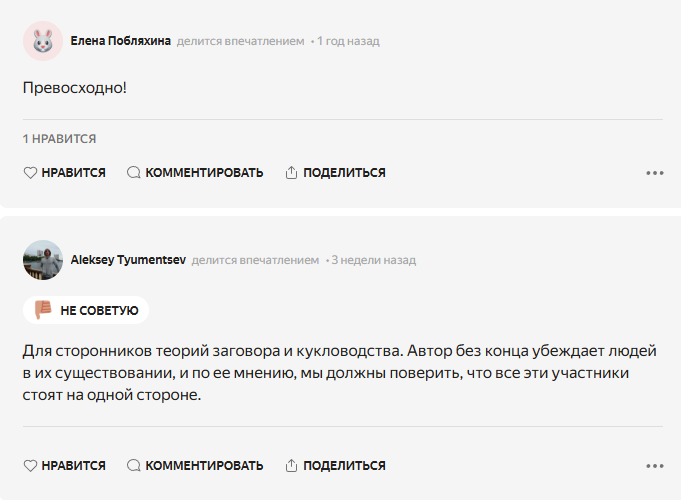Like Aleksey Tyumentsev's review with the heart icon
Viewport: 681px width, 500px height.
point(64,465)
